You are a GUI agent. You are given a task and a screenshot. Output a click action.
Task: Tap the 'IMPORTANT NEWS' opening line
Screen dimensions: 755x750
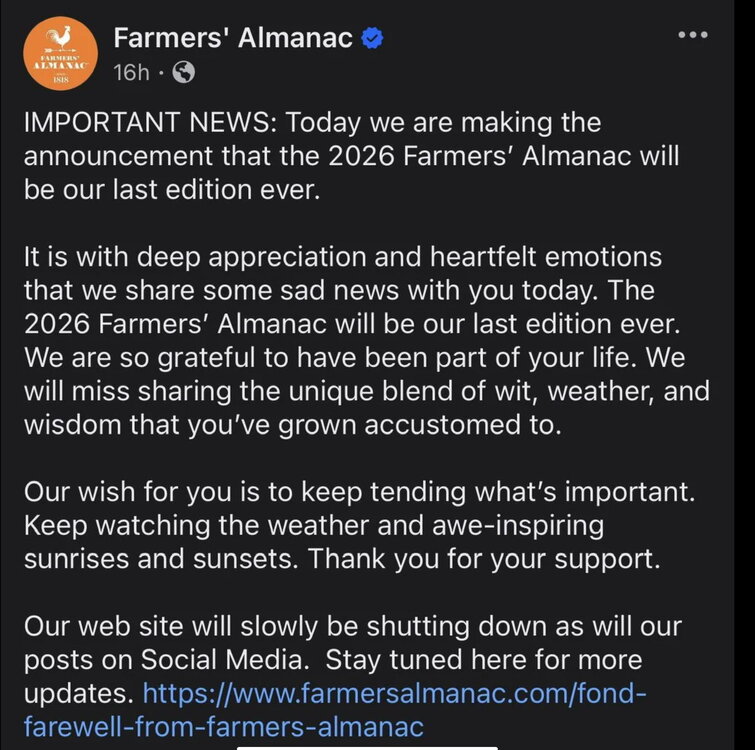point(312,123)
